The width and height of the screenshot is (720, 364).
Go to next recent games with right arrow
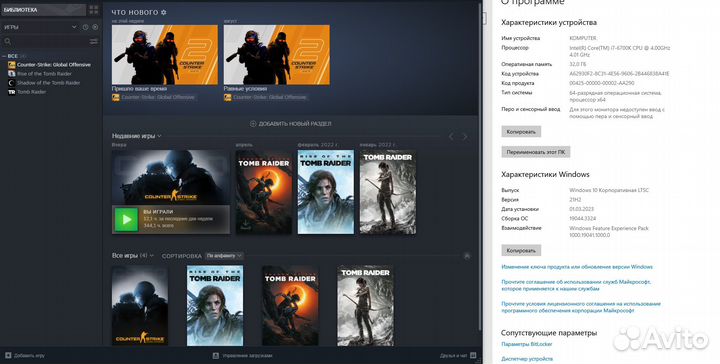coord(465,136)
